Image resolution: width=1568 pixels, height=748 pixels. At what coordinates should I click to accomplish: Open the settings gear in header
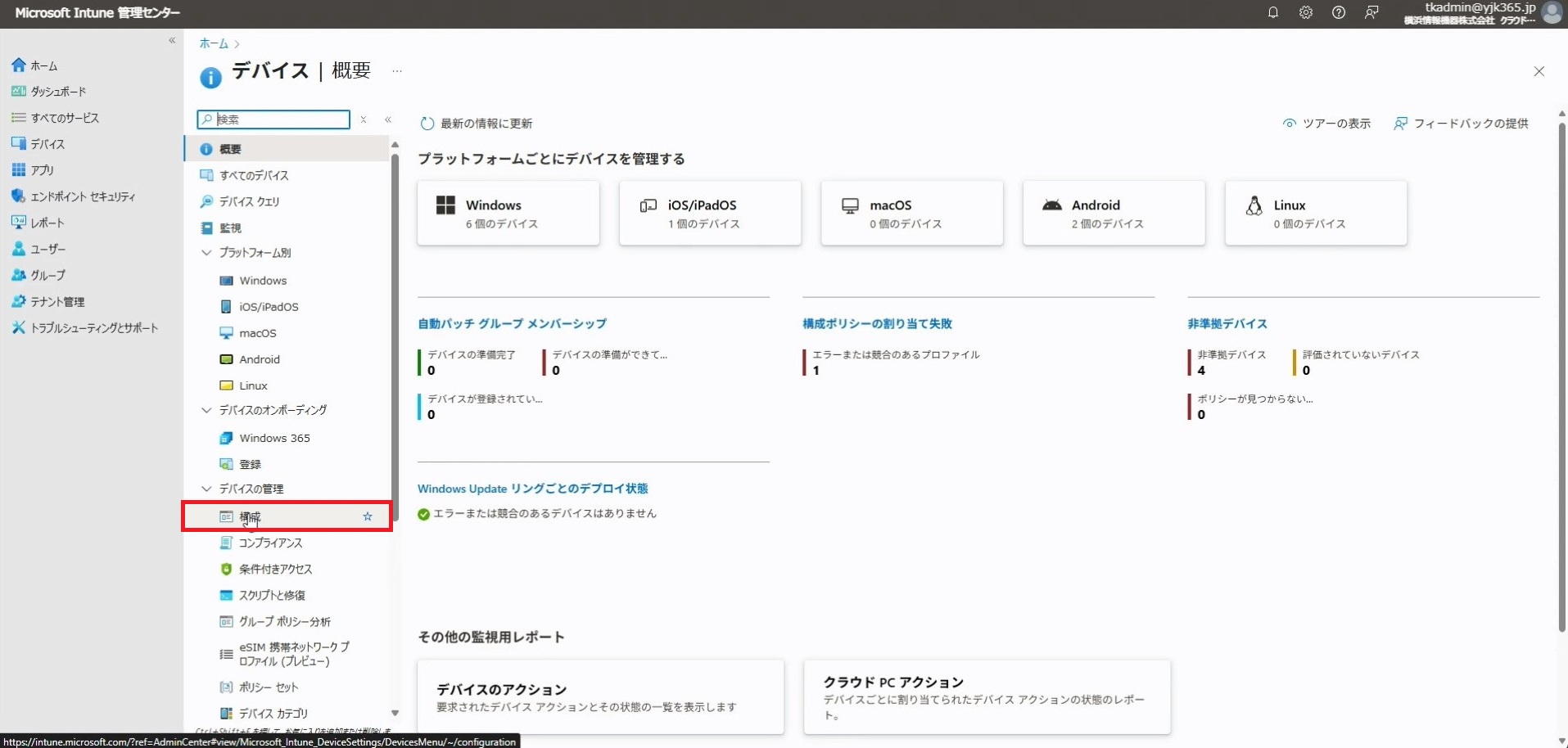[x=1305, y=12]
